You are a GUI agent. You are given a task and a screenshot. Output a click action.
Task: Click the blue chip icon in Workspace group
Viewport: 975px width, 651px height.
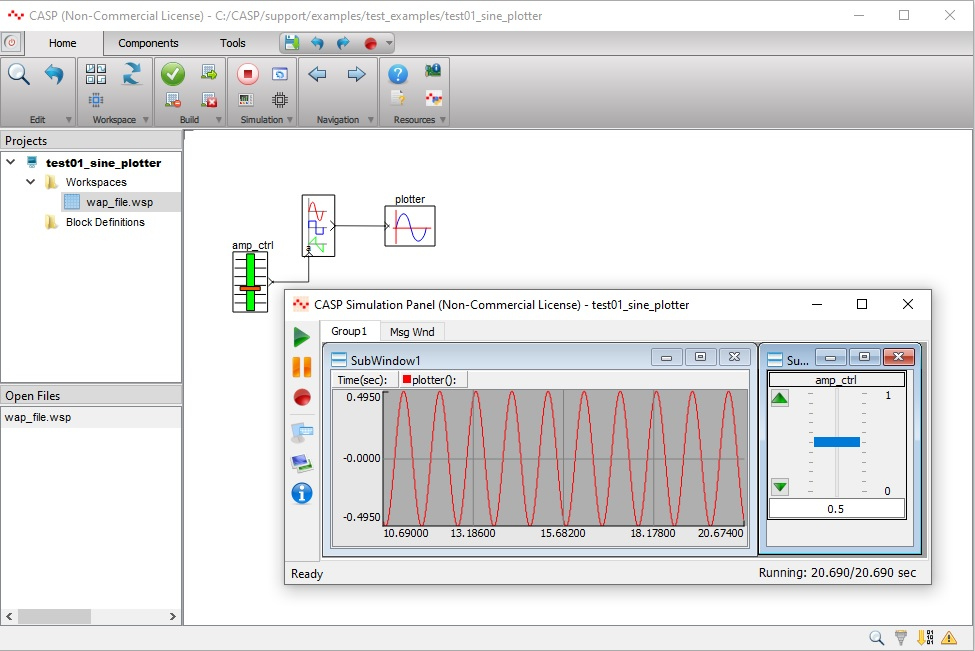[x=96, y=99]
